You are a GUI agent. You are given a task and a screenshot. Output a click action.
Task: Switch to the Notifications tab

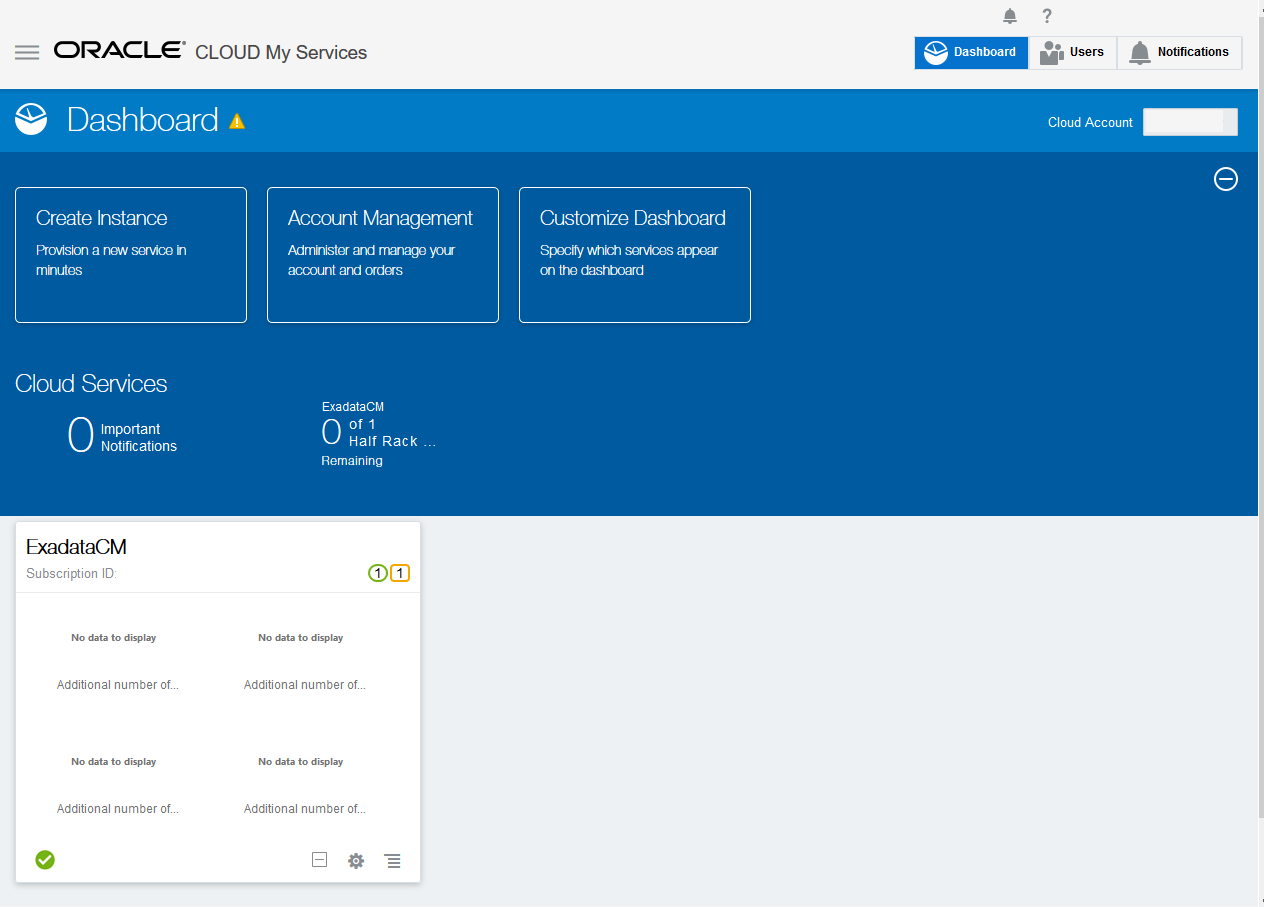tap(1180, 52)
